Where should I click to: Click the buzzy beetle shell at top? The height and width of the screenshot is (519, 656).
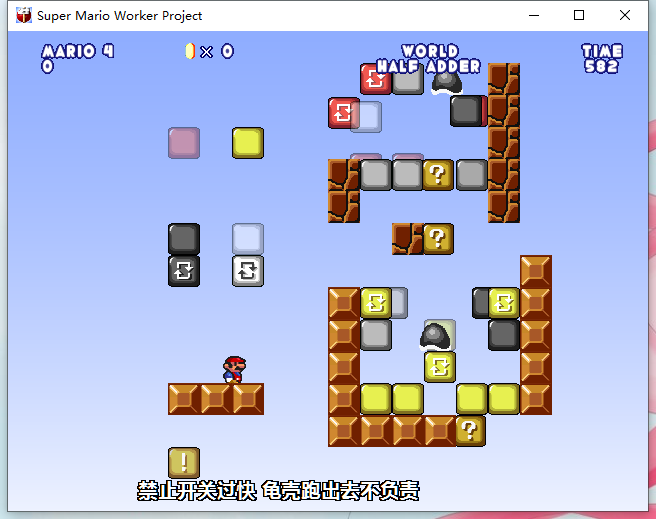pyautogui.click(x=447, y=82)
